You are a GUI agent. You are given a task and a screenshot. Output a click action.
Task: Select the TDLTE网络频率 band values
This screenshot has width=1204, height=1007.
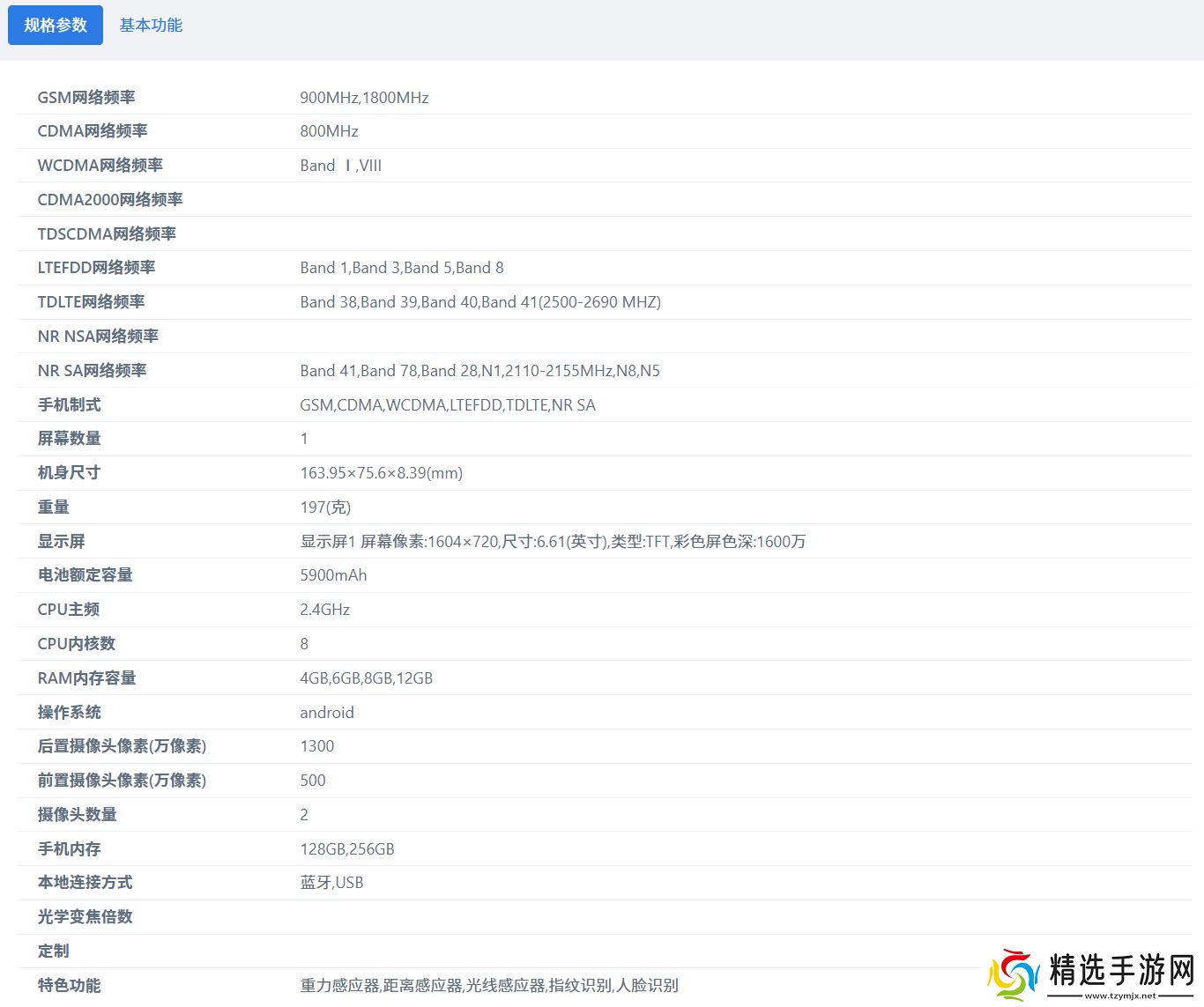(x=480, y=302)
